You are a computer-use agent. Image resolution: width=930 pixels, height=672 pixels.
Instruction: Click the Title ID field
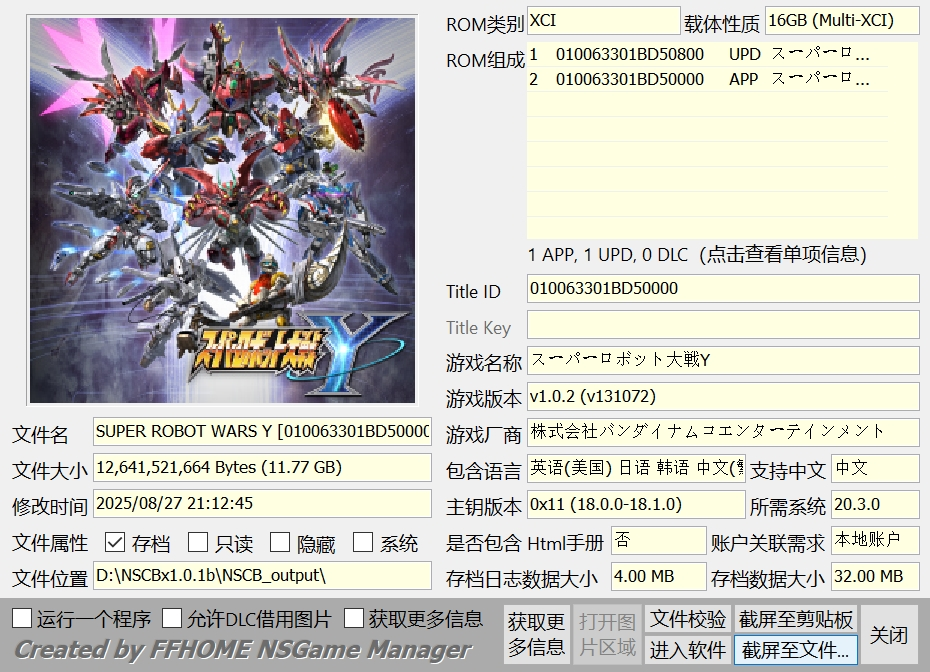point(723,289)
